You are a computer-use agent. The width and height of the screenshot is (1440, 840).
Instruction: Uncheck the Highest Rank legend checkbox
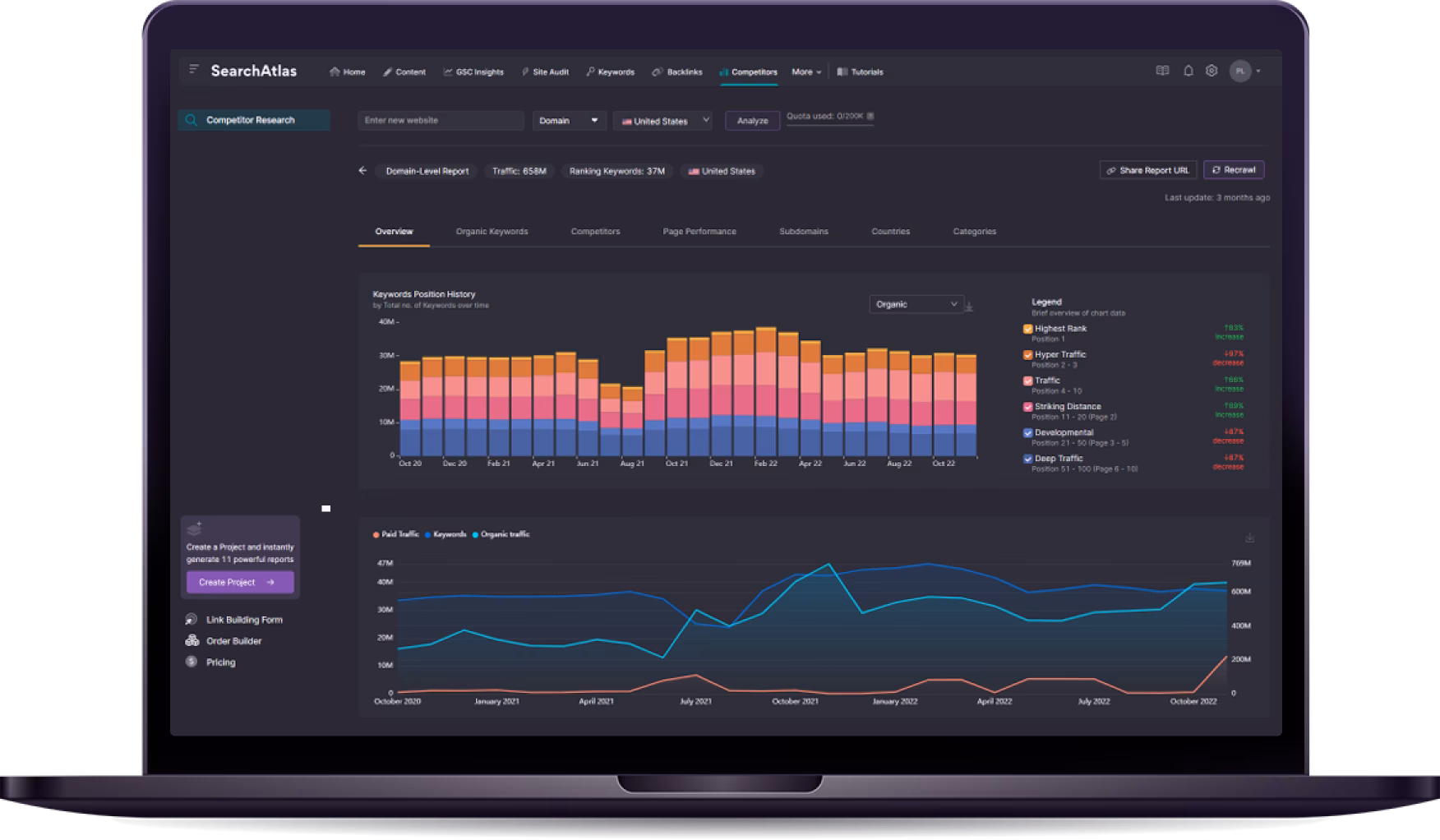click(x=1027, y=329)
